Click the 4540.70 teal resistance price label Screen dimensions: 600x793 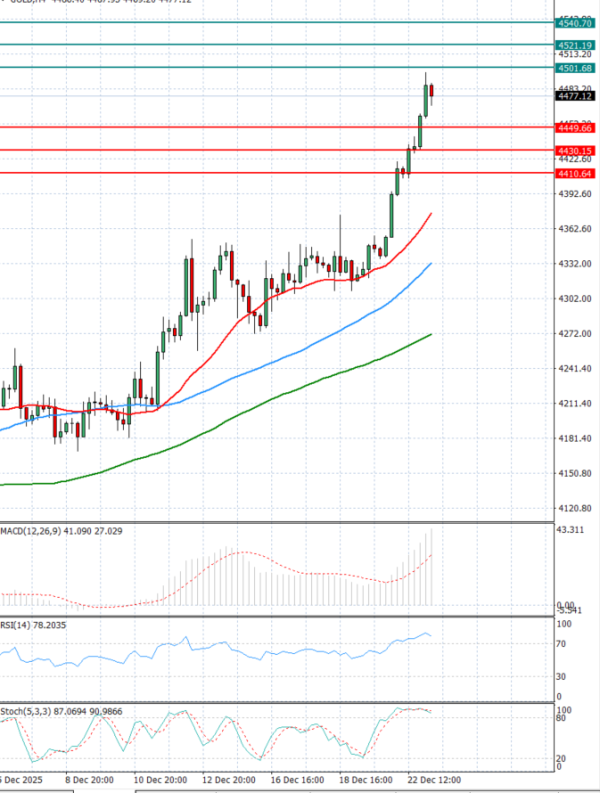pos(576,22)
